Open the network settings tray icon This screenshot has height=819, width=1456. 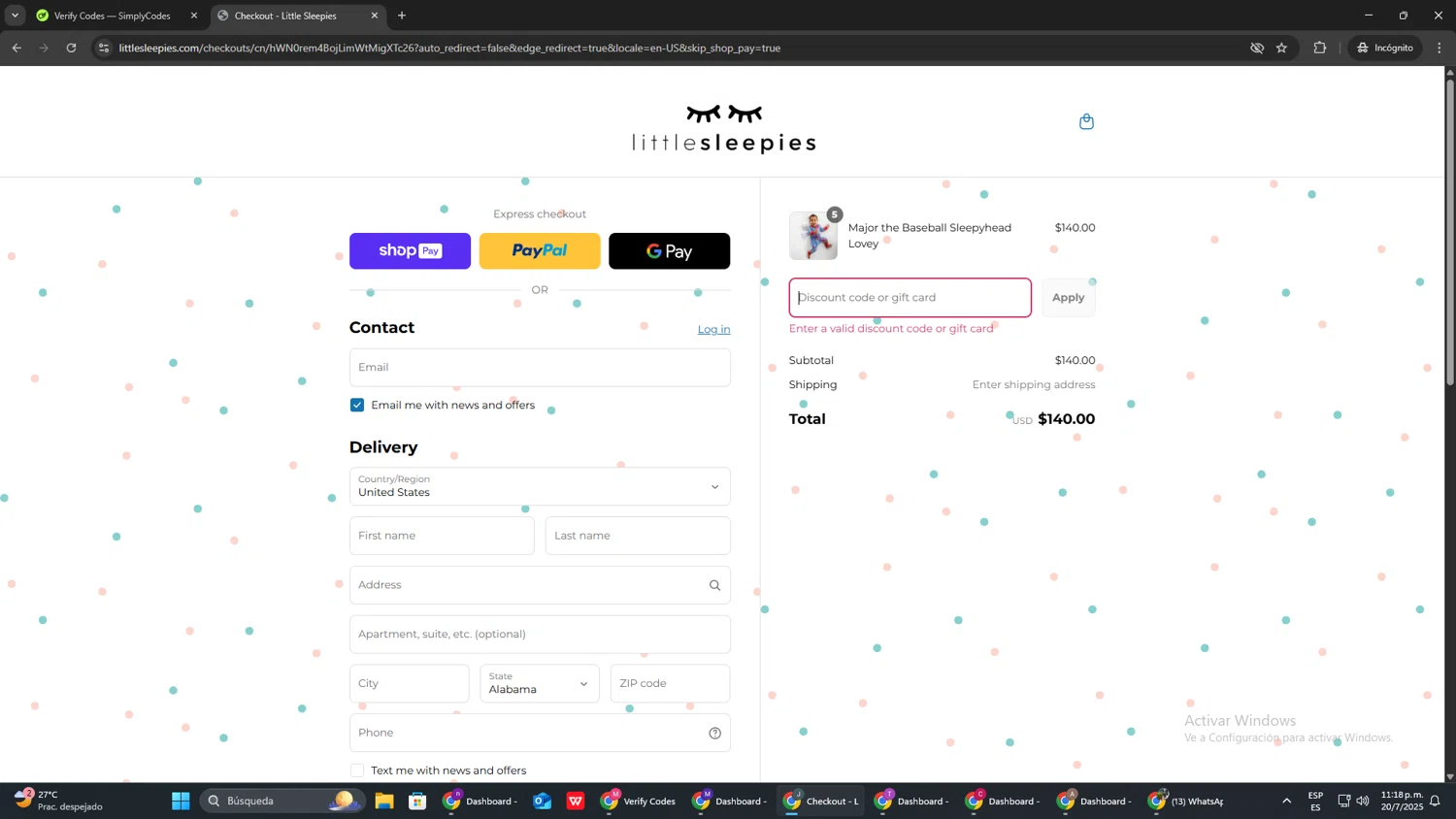point(1344,801)
